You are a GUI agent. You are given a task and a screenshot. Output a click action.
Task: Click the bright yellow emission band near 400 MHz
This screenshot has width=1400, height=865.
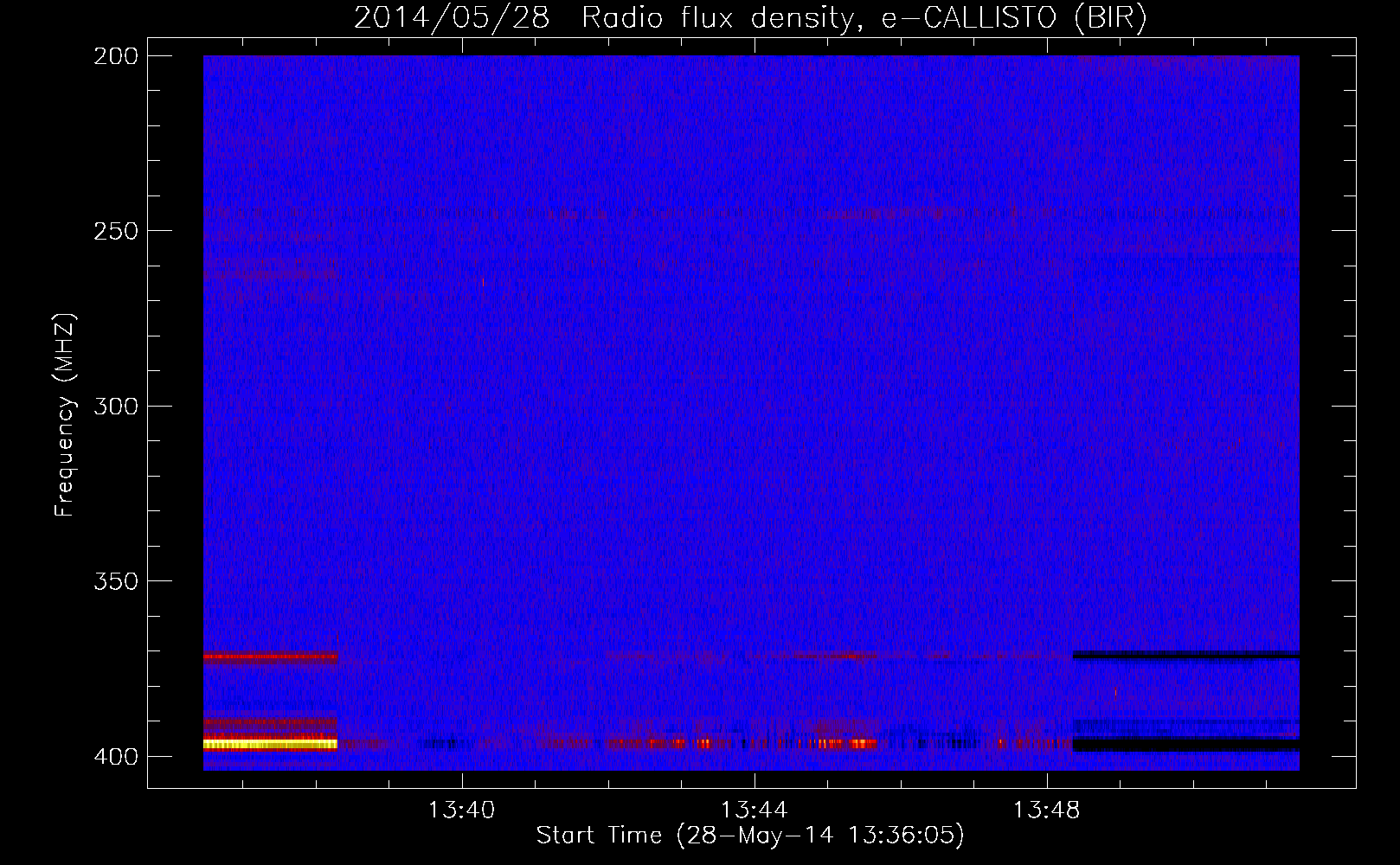pyautogui.click(x=270, y=744)
